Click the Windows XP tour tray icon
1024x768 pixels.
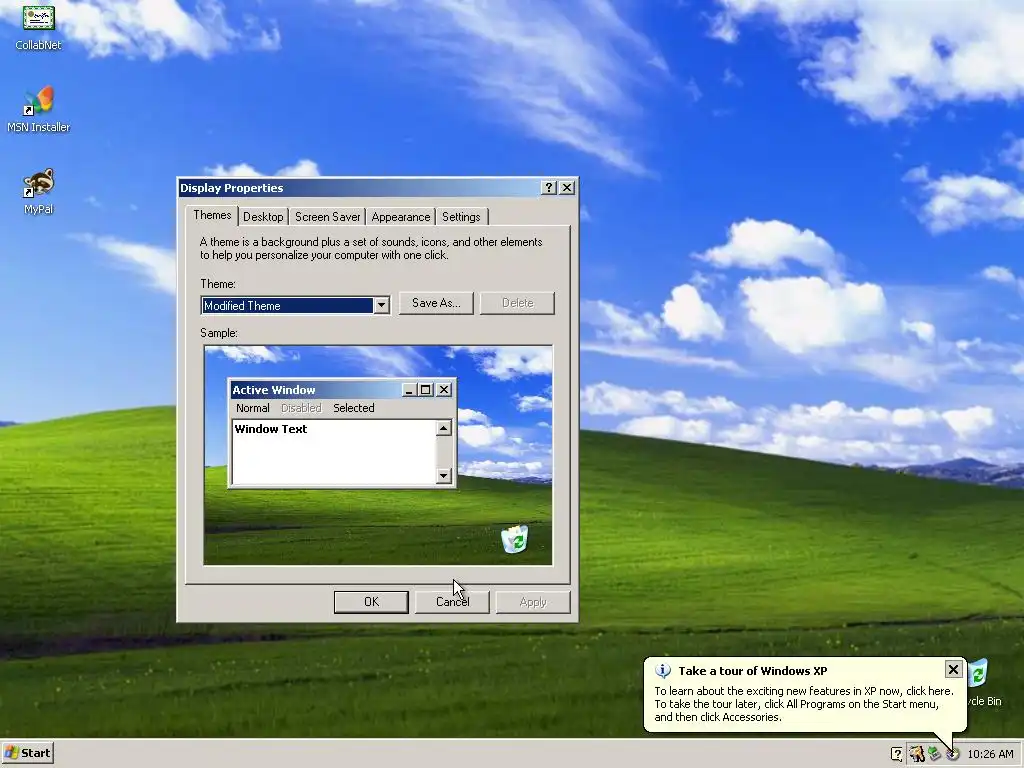[x=953, y=754]
